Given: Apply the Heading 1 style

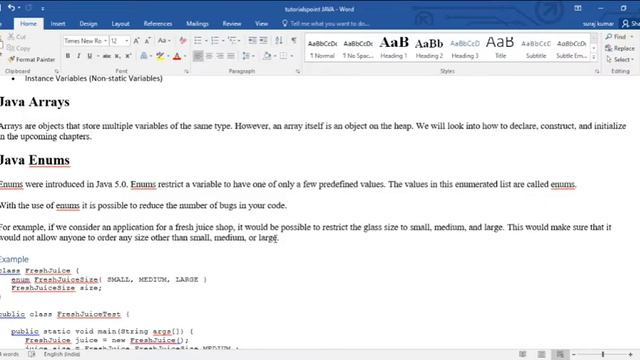Looking at the screenshot, I should [x=394, y=47].
